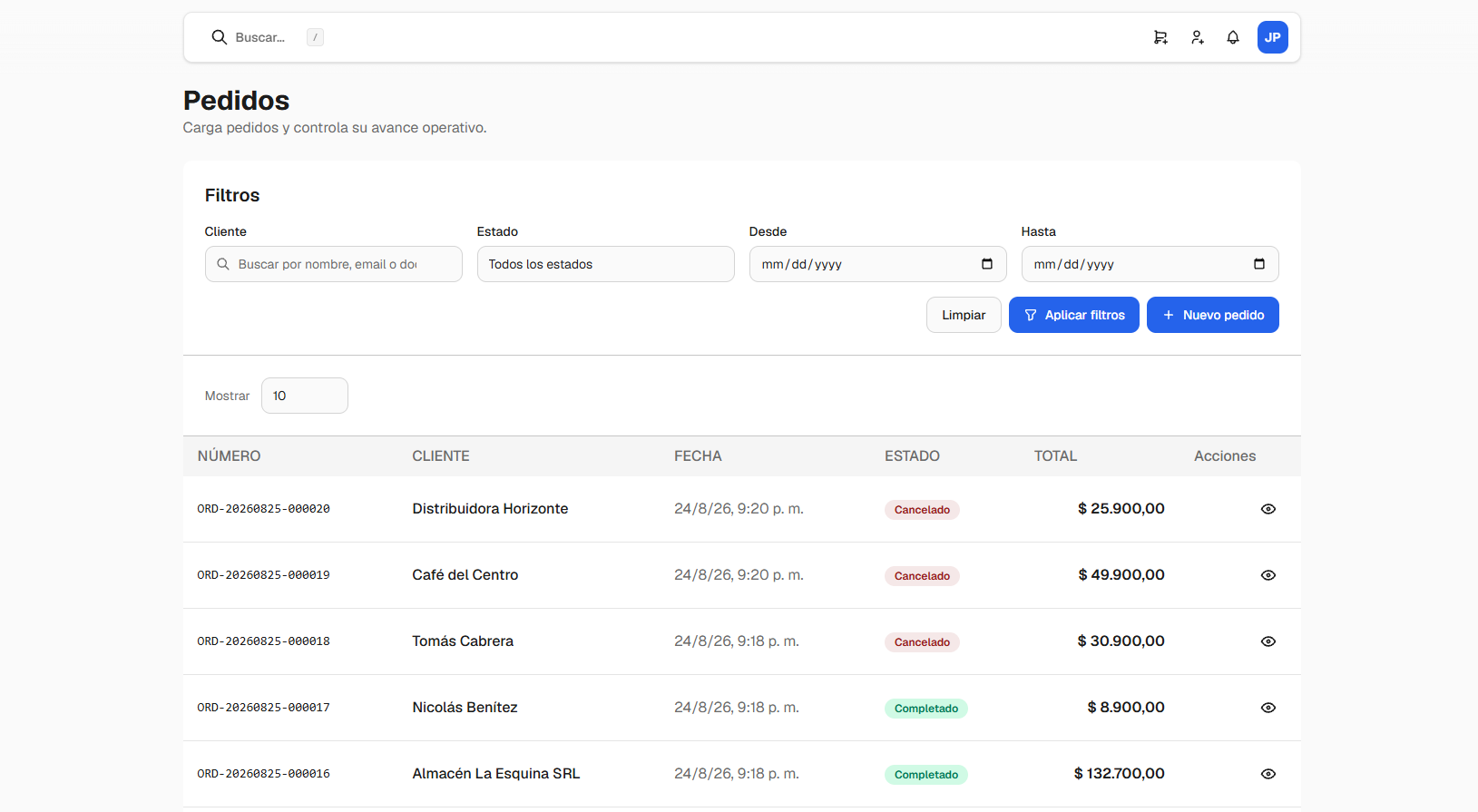1478x812 pixels.
Task: Click Cancelado badge for Café del Centro
Action: tap(922, 576)
